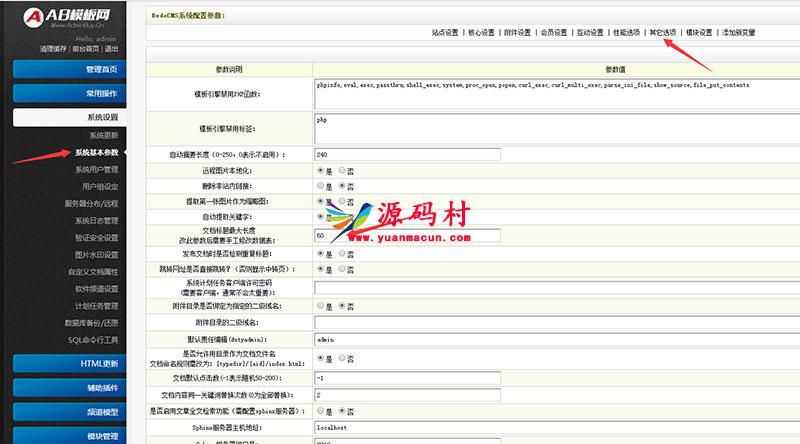Open 软件频道设置 in the sidebar

coord(96,289)
